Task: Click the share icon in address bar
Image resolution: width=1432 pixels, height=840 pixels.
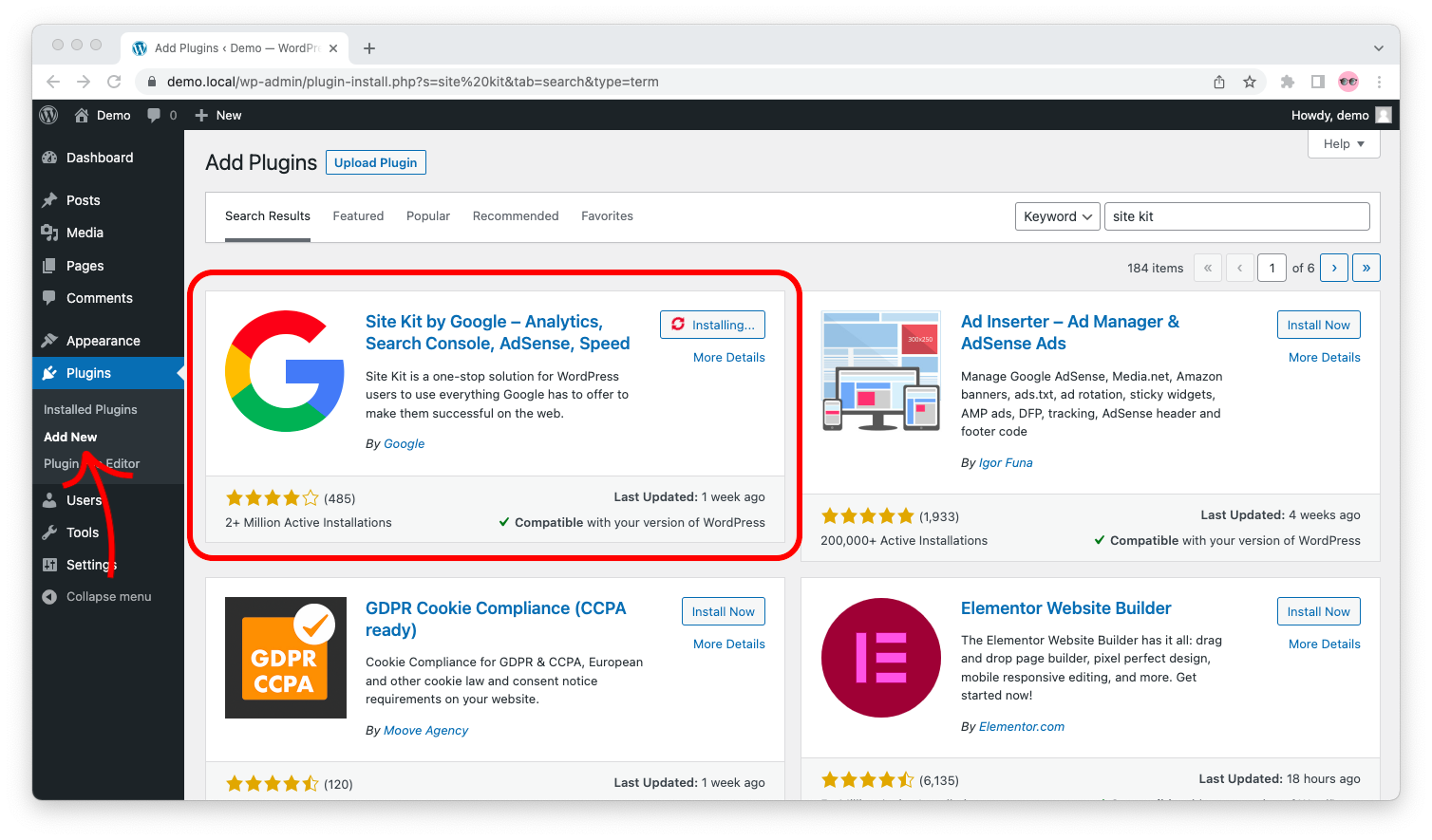Action: pos(1219,82)
